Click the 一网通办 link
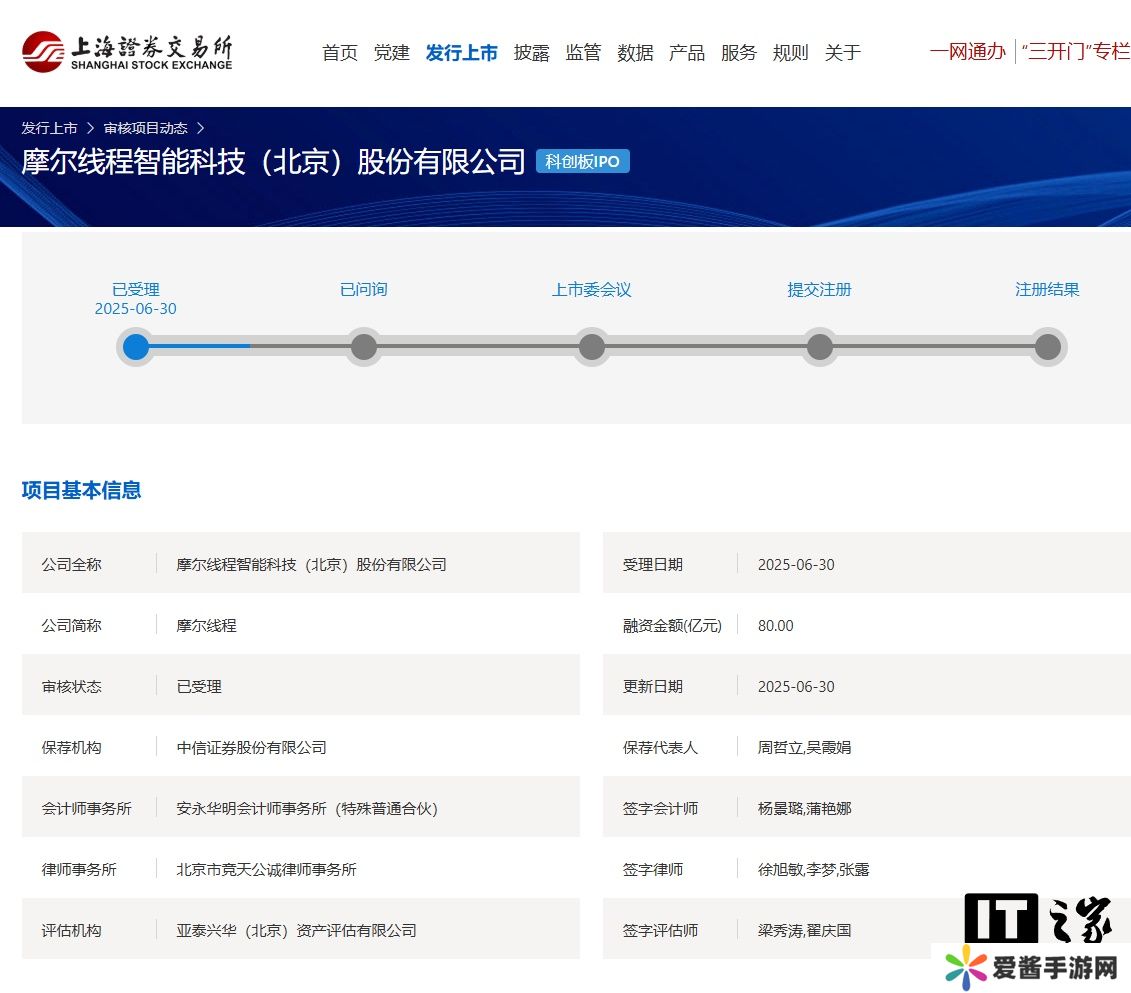Image resolution: width=1131 pixels, height=993 pixels. 967,52
